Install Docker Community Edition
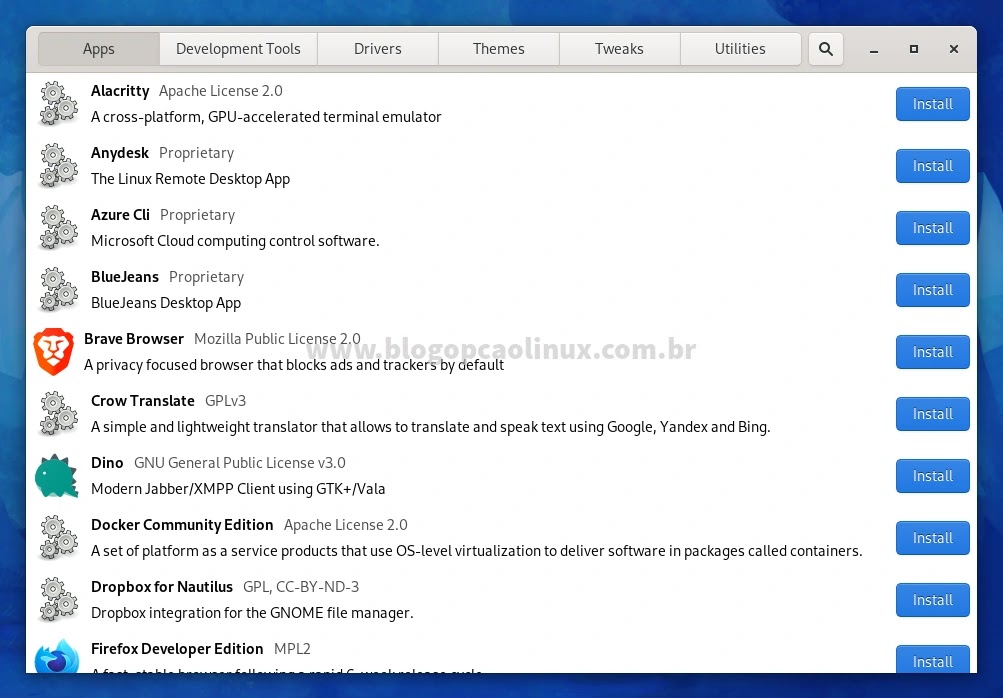 click(x=933, y=538)
